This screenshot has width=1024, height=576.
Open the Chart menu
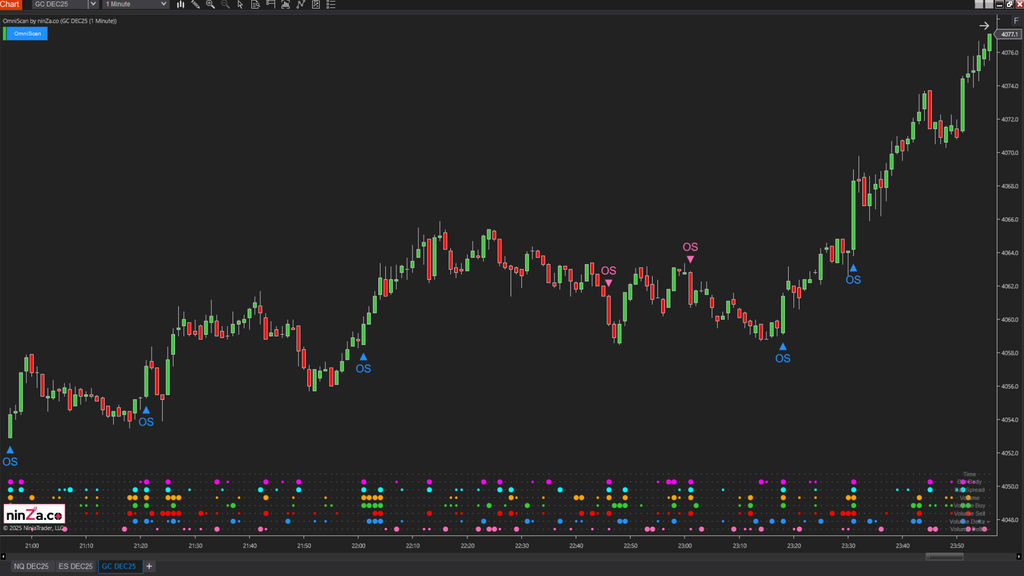pyautogui.click(x=12, y=4)
